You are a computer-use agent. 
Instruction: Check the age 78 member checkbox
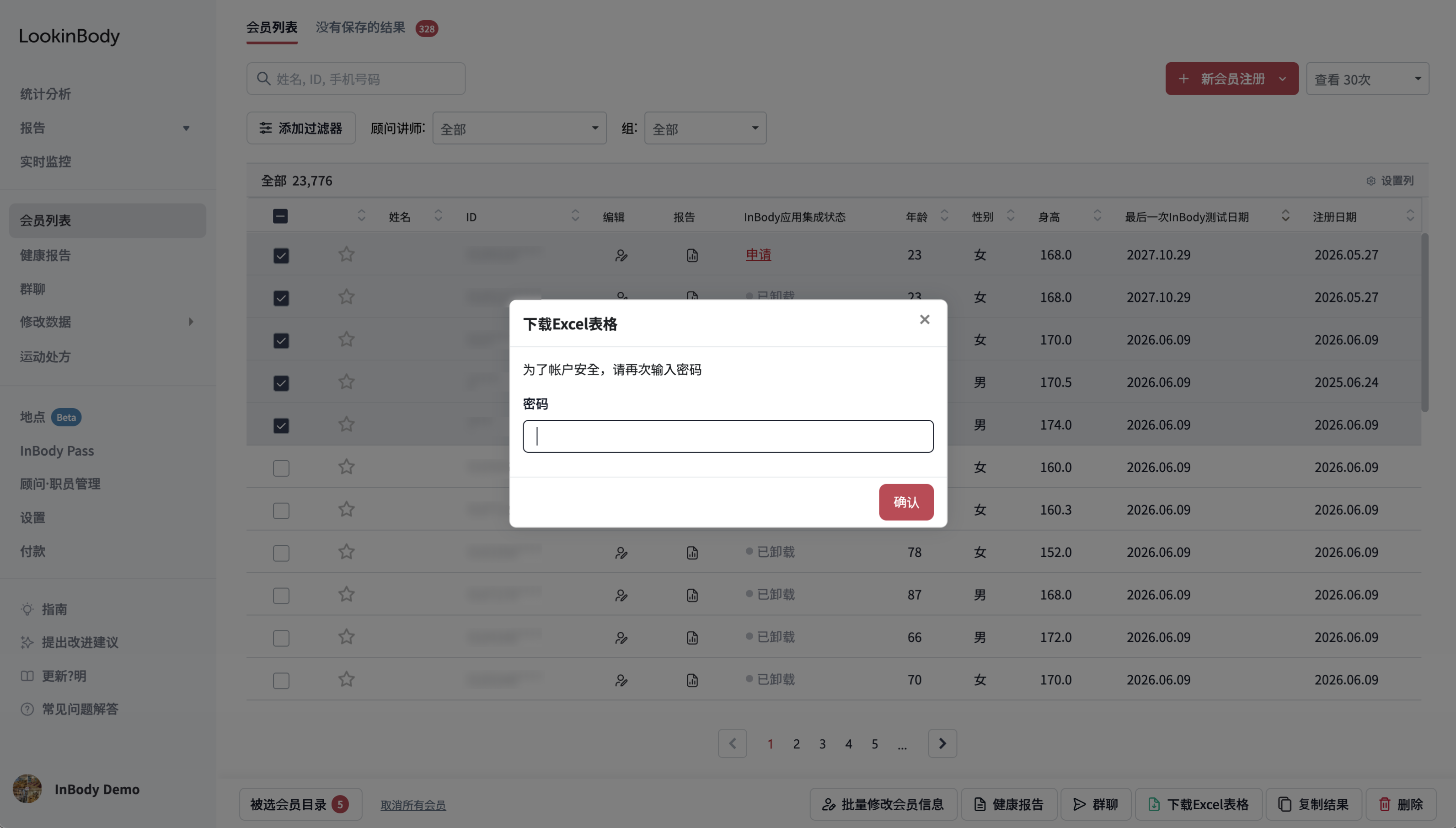click(x=281, y=553)
